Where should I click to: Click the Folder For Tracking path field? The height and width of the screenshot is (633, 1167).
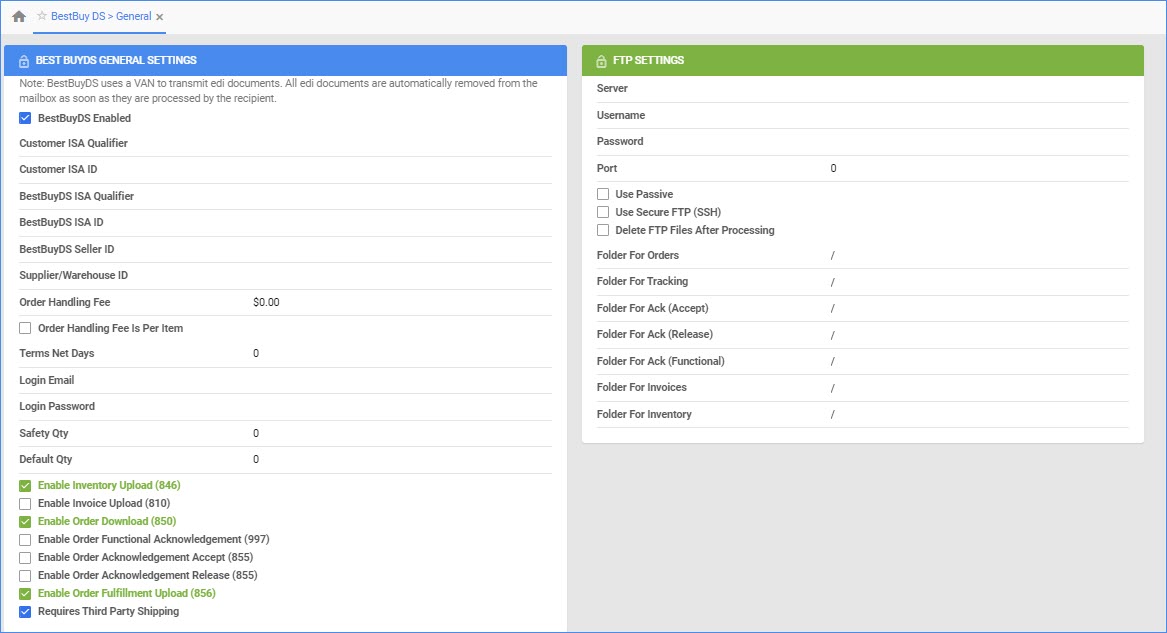(979, 282)
